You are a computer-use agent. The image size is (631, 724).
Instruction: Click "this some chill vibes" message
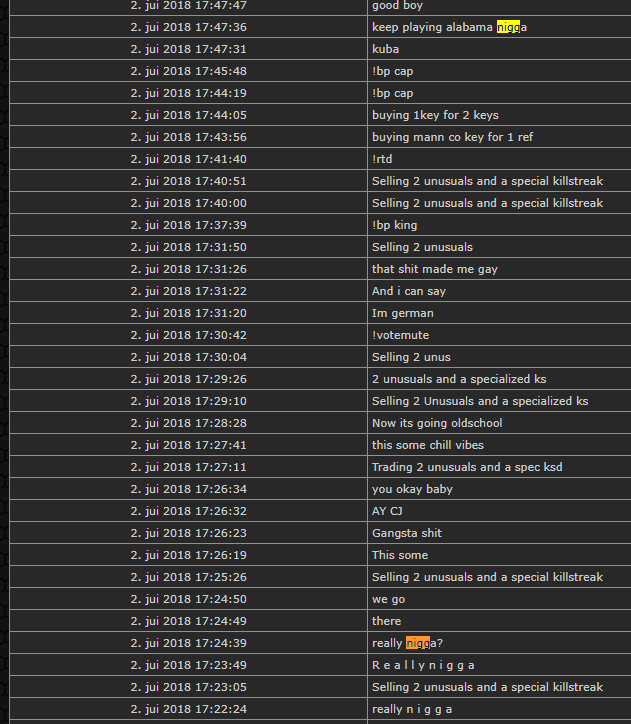[427, 445]
